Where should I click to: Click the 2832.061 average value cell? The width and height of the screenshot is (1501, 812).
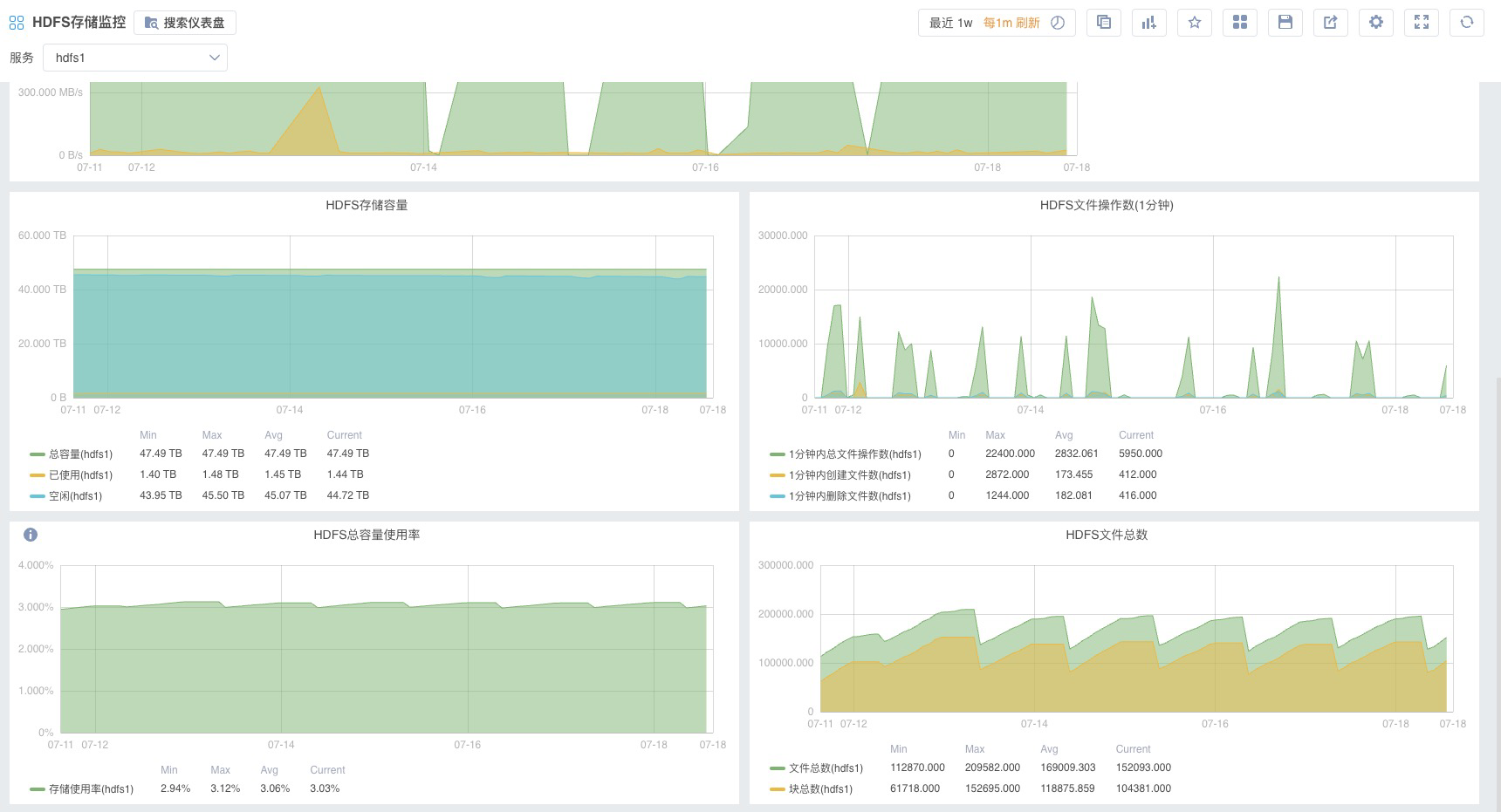pos(1076,454)
